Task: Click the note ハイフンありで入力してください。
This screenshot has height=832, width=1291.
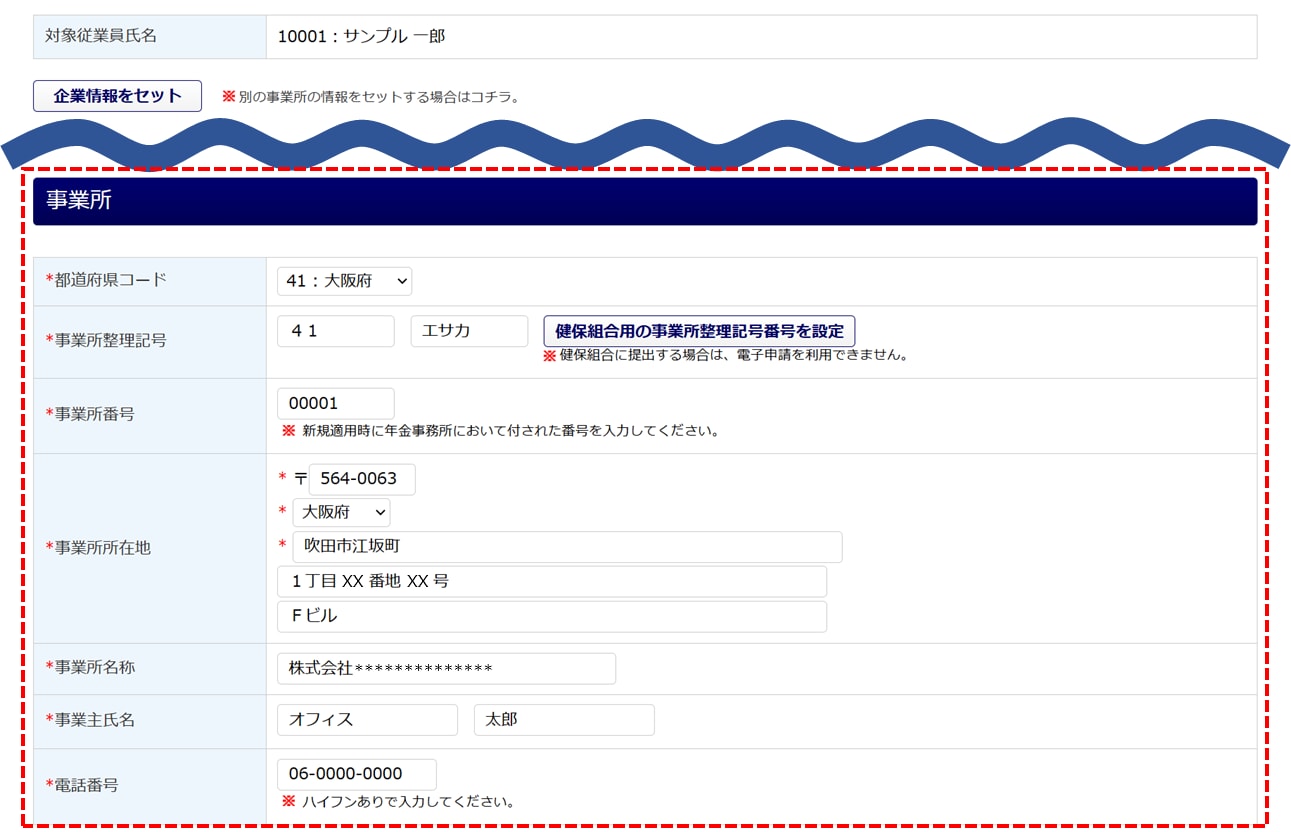Action: tap(408, 802)
